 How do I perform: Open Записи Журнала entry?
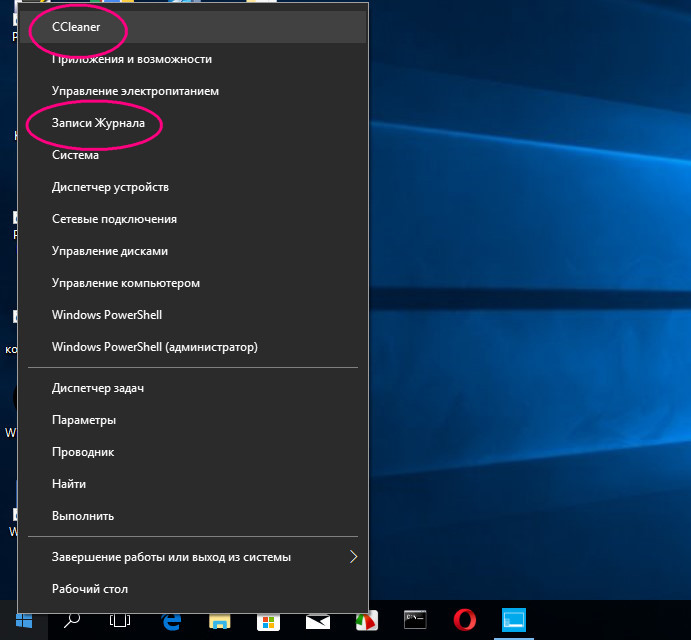(x=193, y=123)
